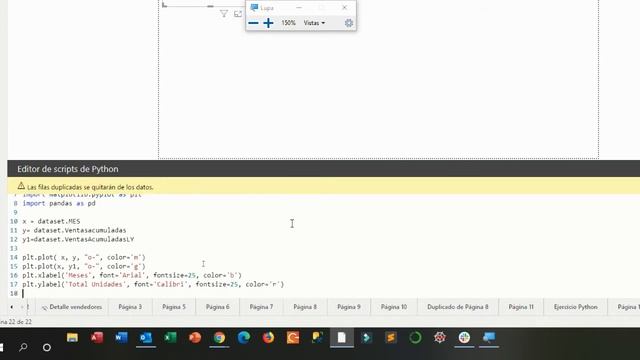Open orange Camtasia icon on taskbar
The height and width of the screenshot is (360, 640).
(x=293, y=338)
